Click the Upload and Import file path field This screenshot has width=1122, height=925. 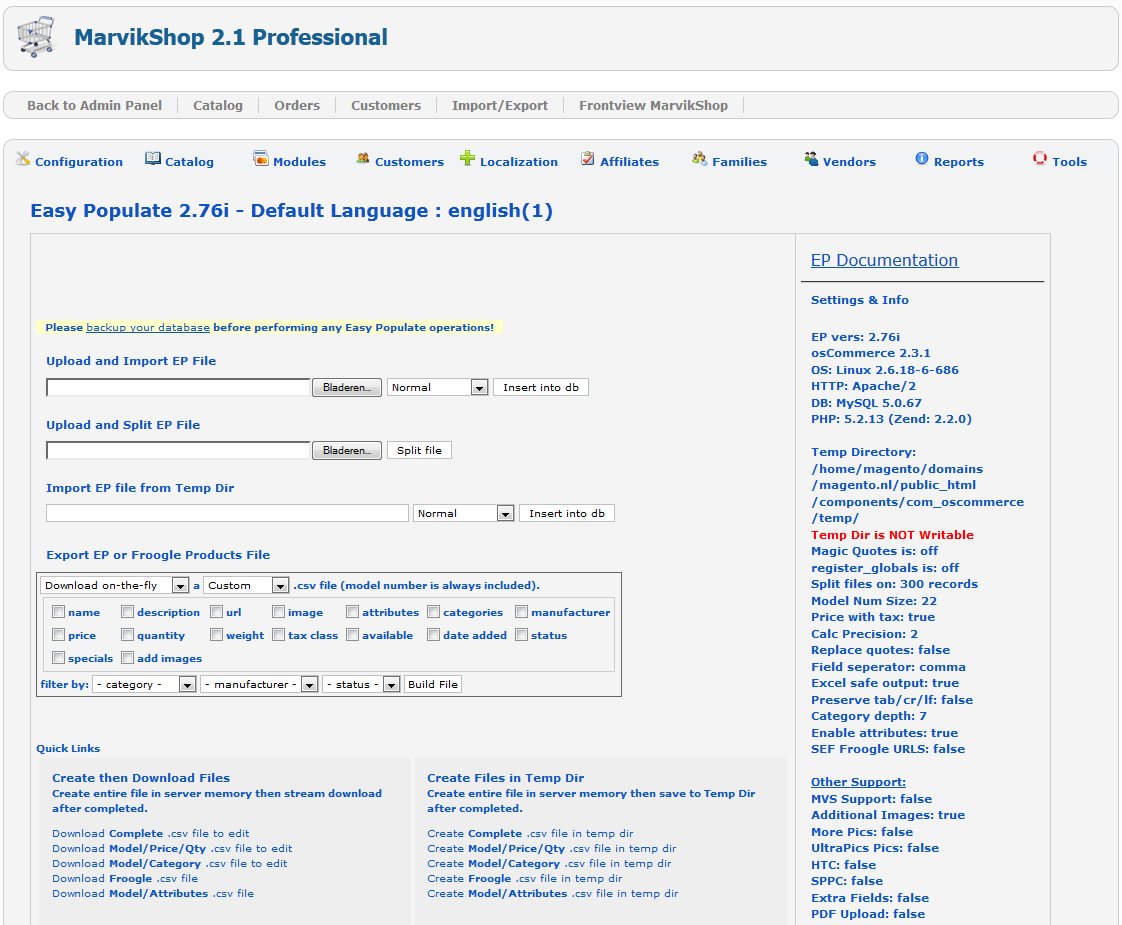click(178, 387)
